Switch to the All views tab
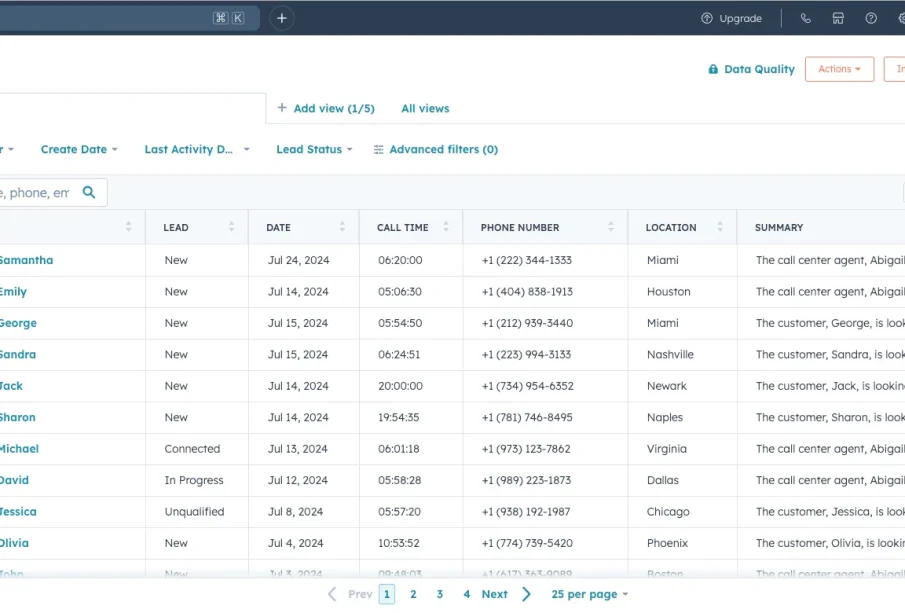This screenshot has height=613, width=905. click(425, 108)
